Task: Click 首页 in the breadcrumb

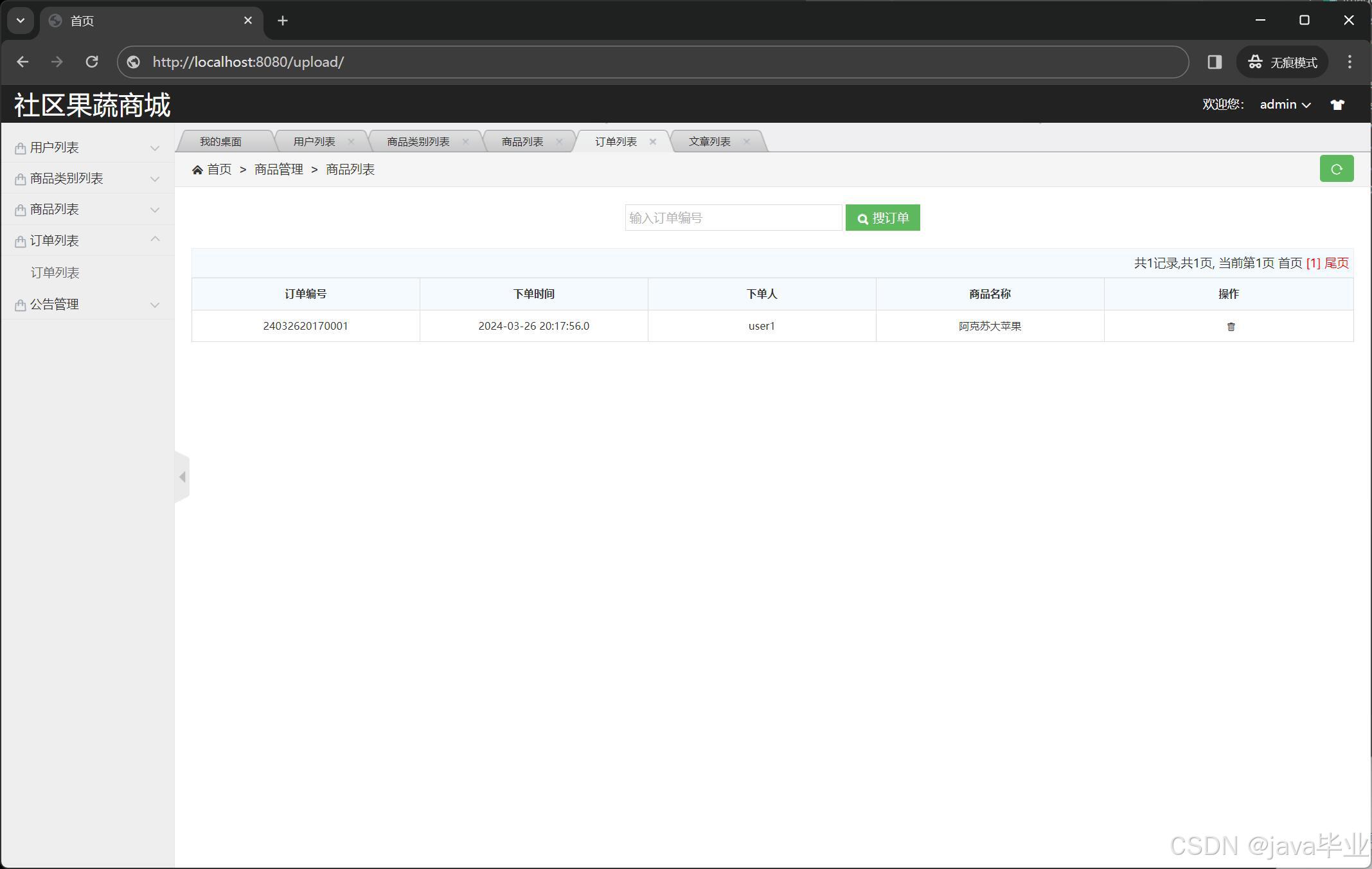Action: 219,170
